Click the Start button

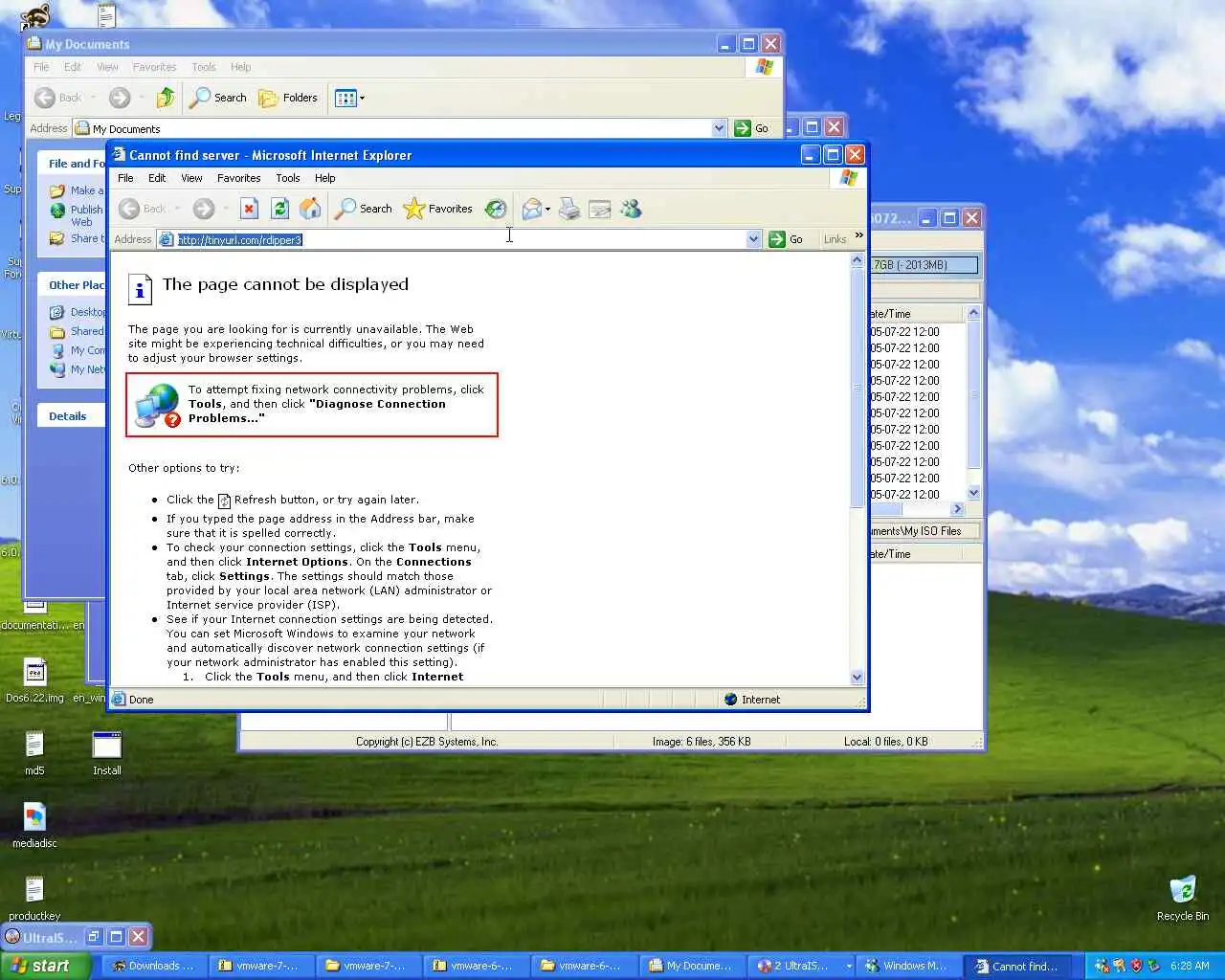point(45,966)
